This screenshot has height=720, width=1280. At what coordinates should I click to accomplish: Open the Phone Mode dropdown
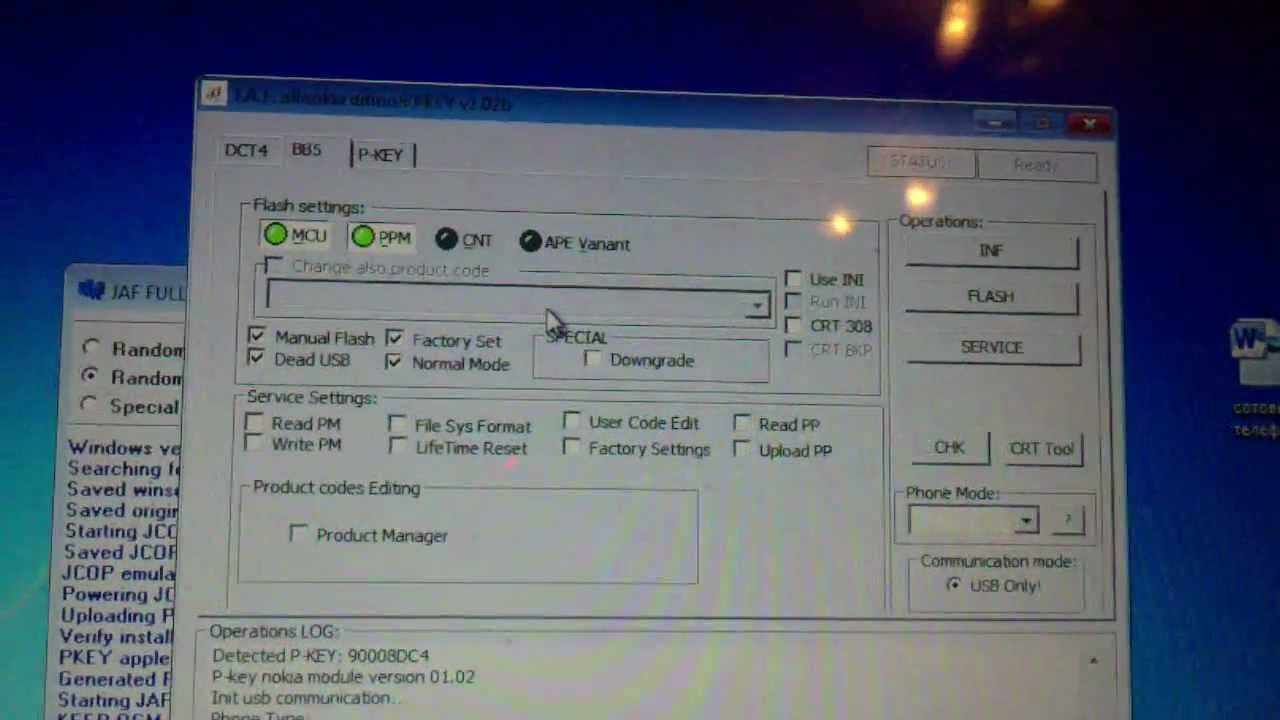coord(1026,520)
